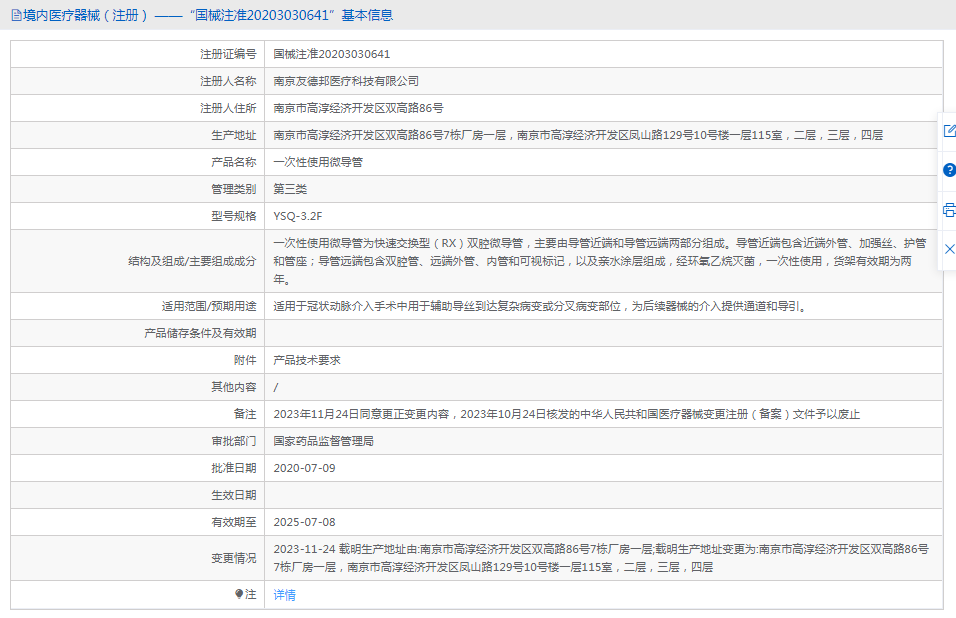Click approval department 国家药品监督管理局

(323, 441)
